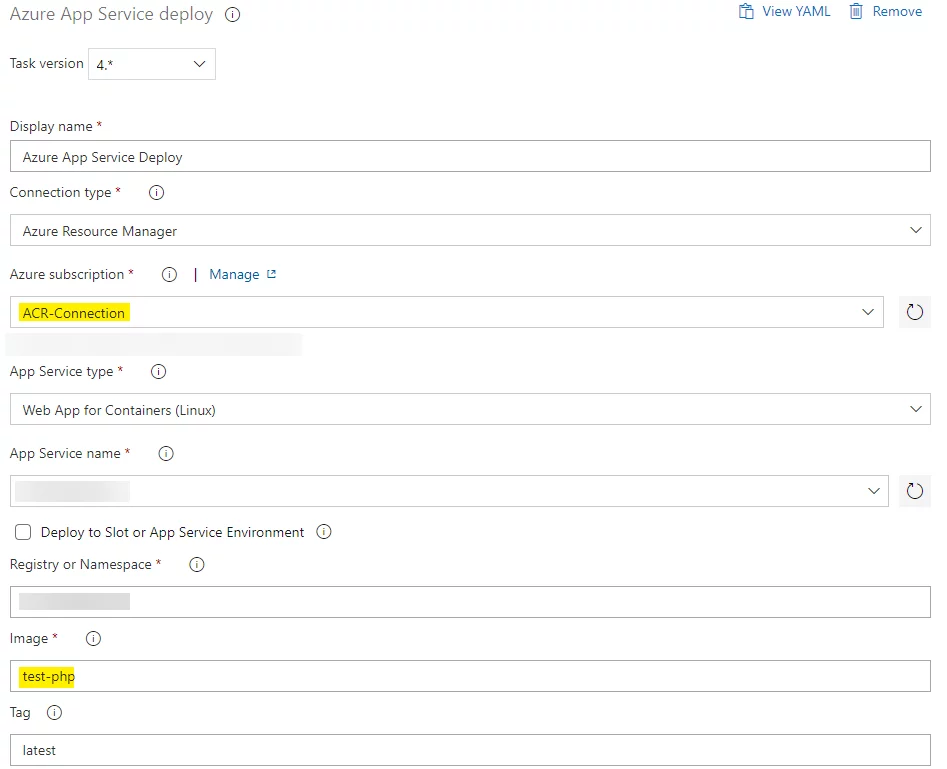Open the App Service name dropdown
The width and height of the screenshot is (947, 769).
[449, 491]
